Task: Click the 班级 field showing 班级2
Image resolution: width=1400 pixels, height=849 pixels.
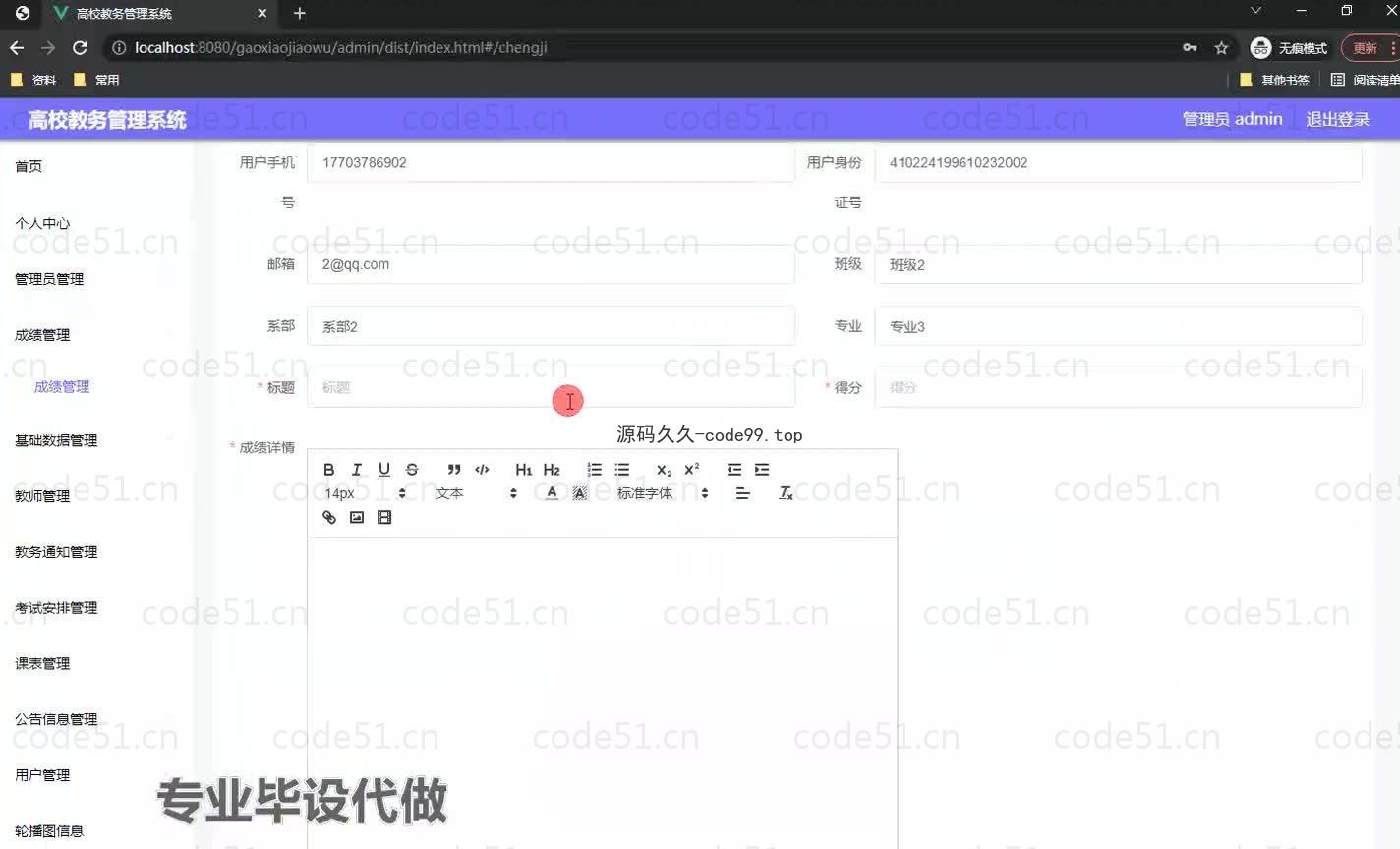Action: [1118, 264]
